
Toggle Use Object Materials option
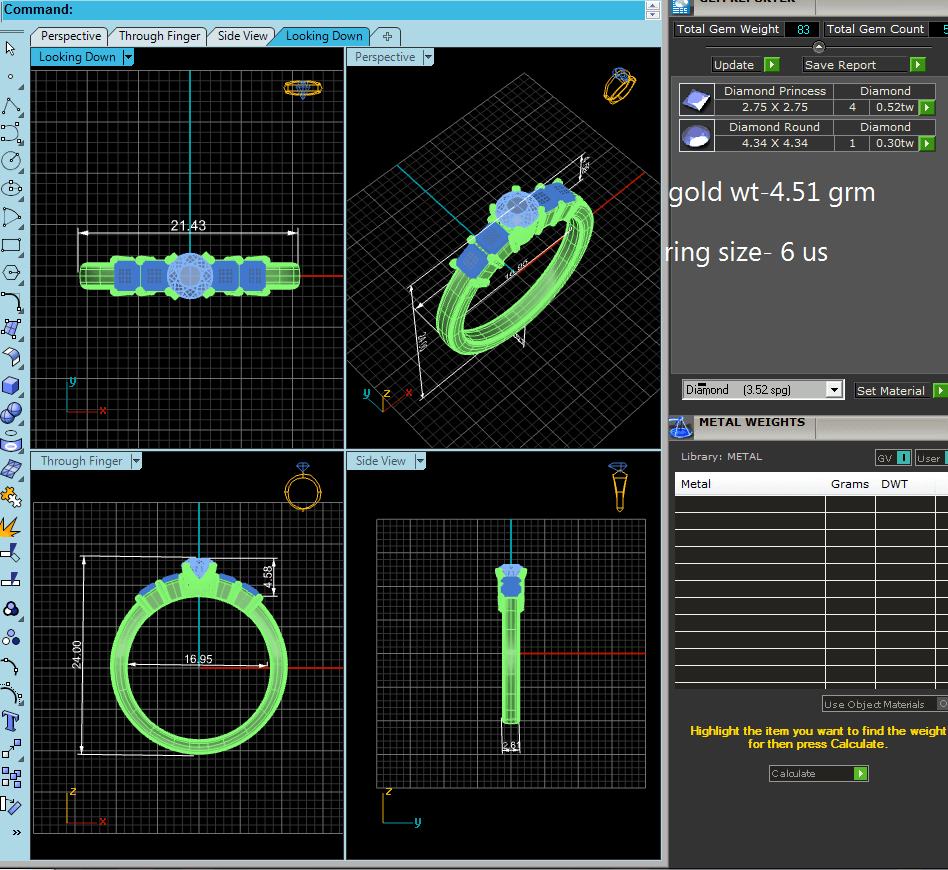click(x=942, y=704)
